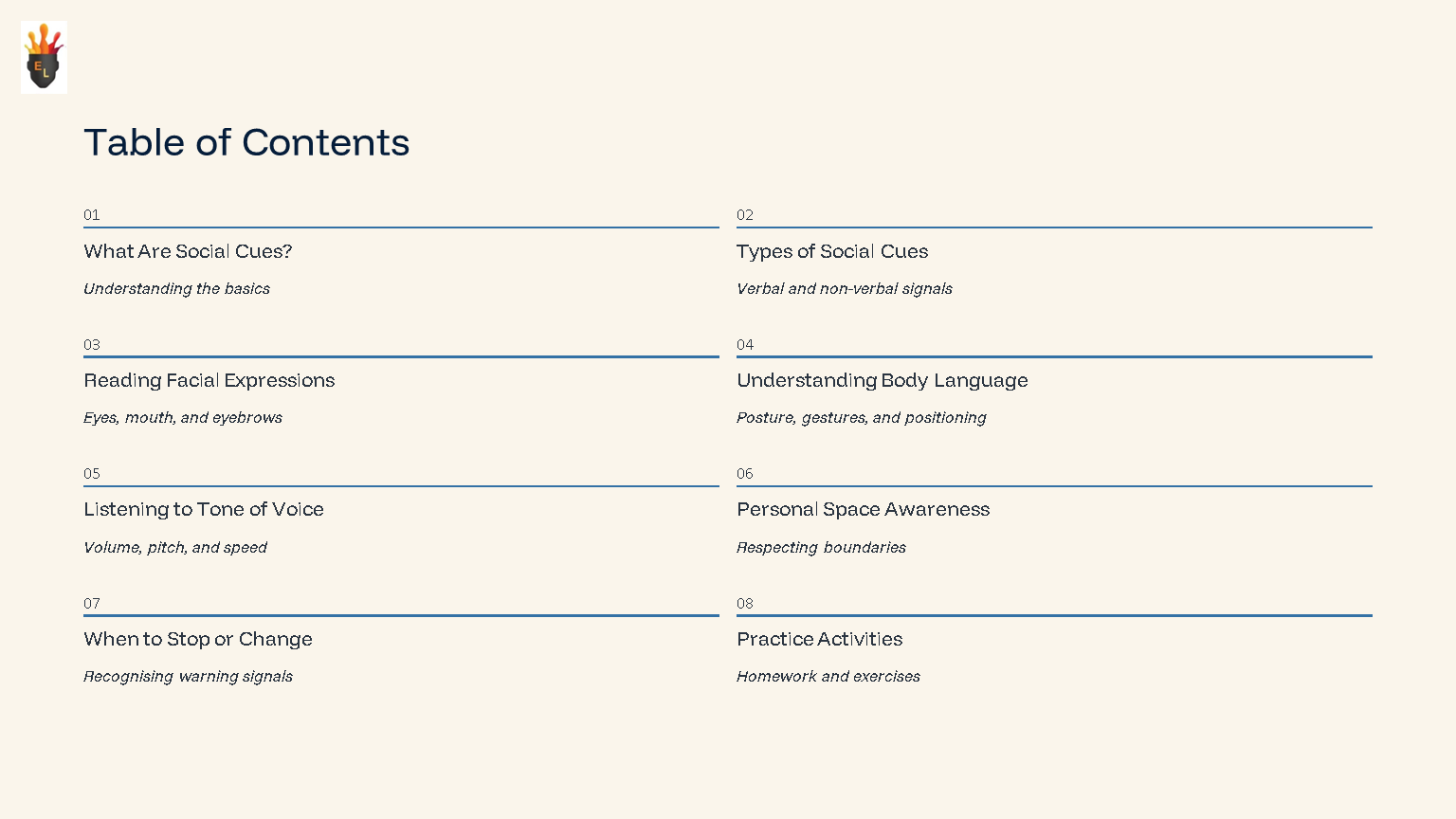Select Understanding Body Language entry
Screen dimensions: 1456x819
[882, 380]
